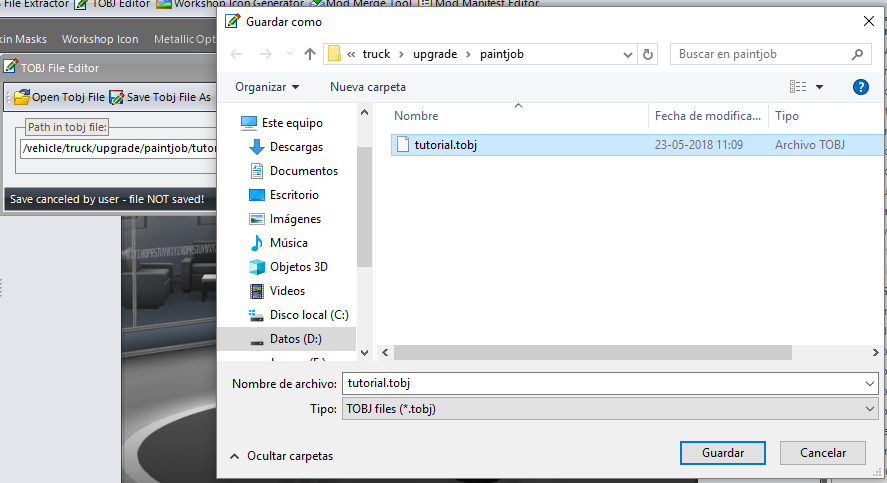Image resolution: width=887 pixels, height=483 pixels.
Task: Switch to Workshop Icon tab
Action: pos(100,39)
